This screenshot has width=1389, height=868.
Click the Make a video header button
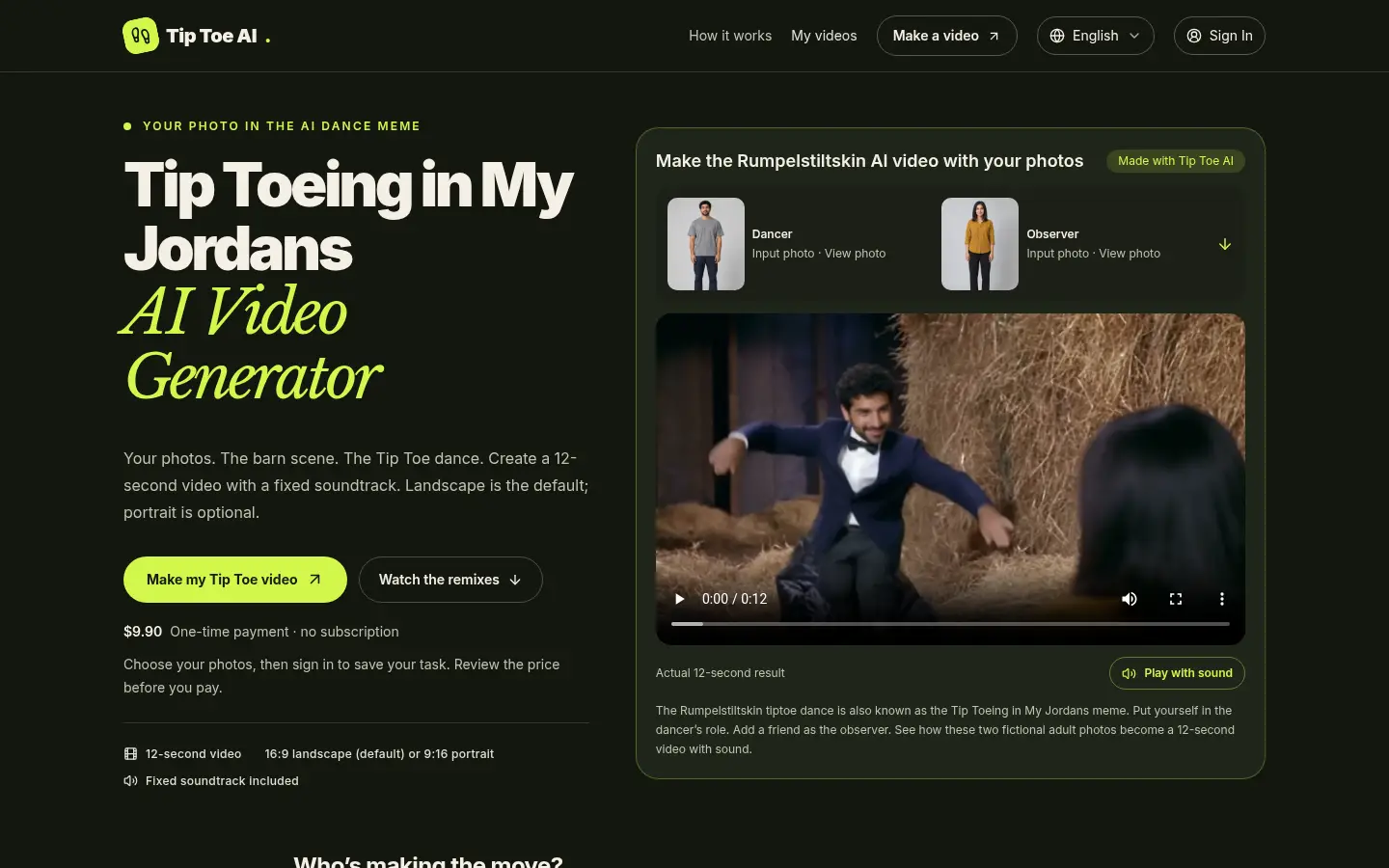point(946,36)
